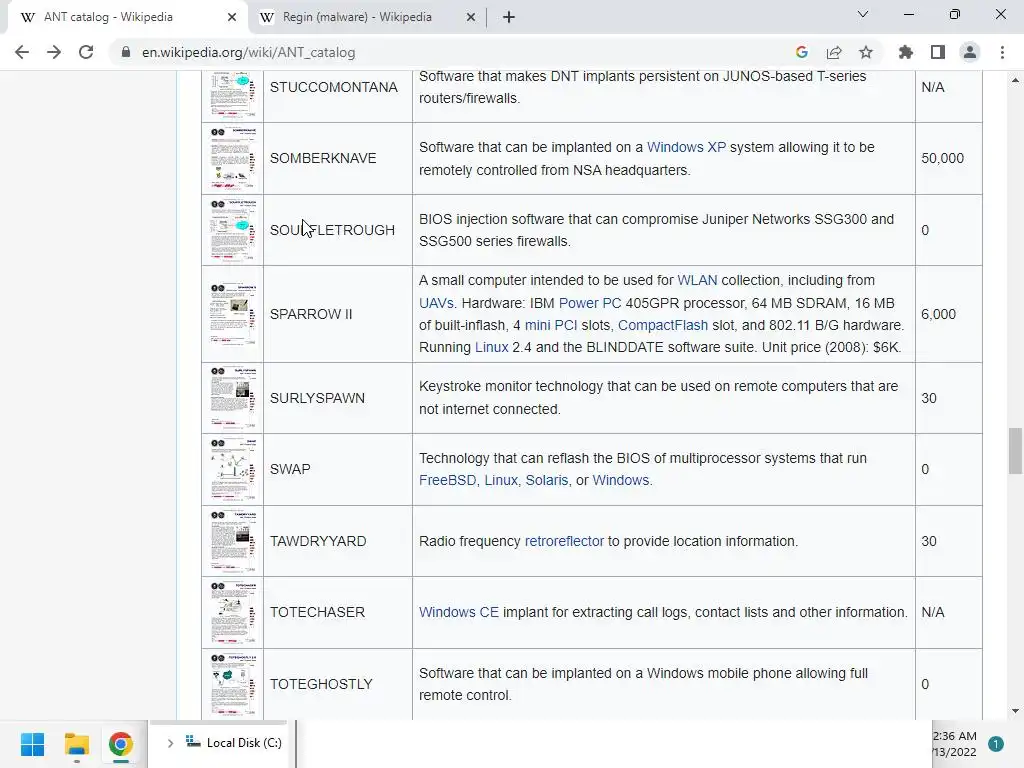Open TAWDRYYARD catalog page thumbnail
The width and height of the screenshot is (1024, 768).
click(232, 541)
